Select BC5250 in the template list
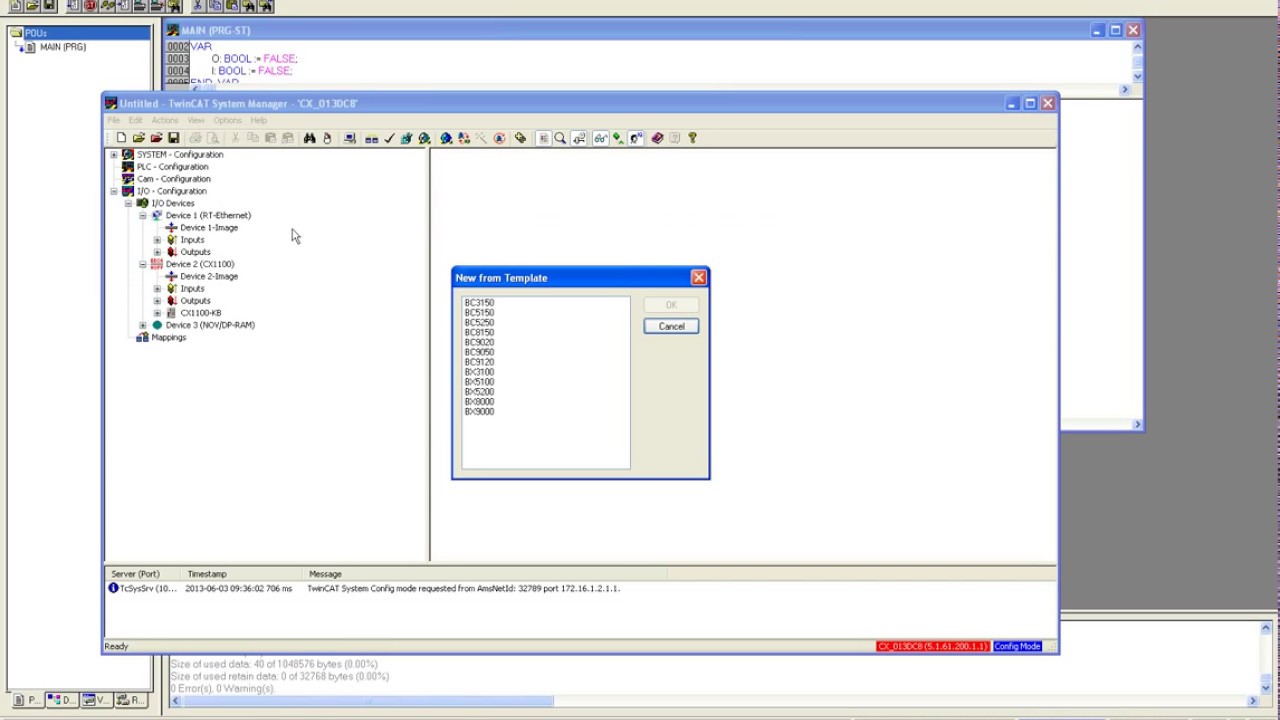The height and width of the screenshot is (720, 1280). (x=479, y=322)
